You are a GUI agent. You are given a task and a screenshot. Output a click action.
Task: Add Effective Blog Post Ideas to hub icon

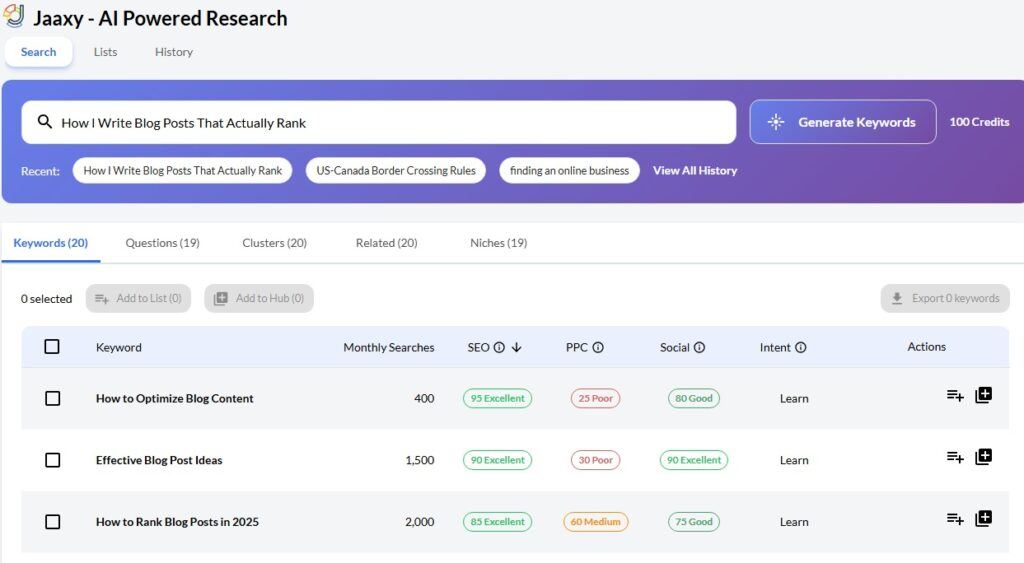[983, 458]
